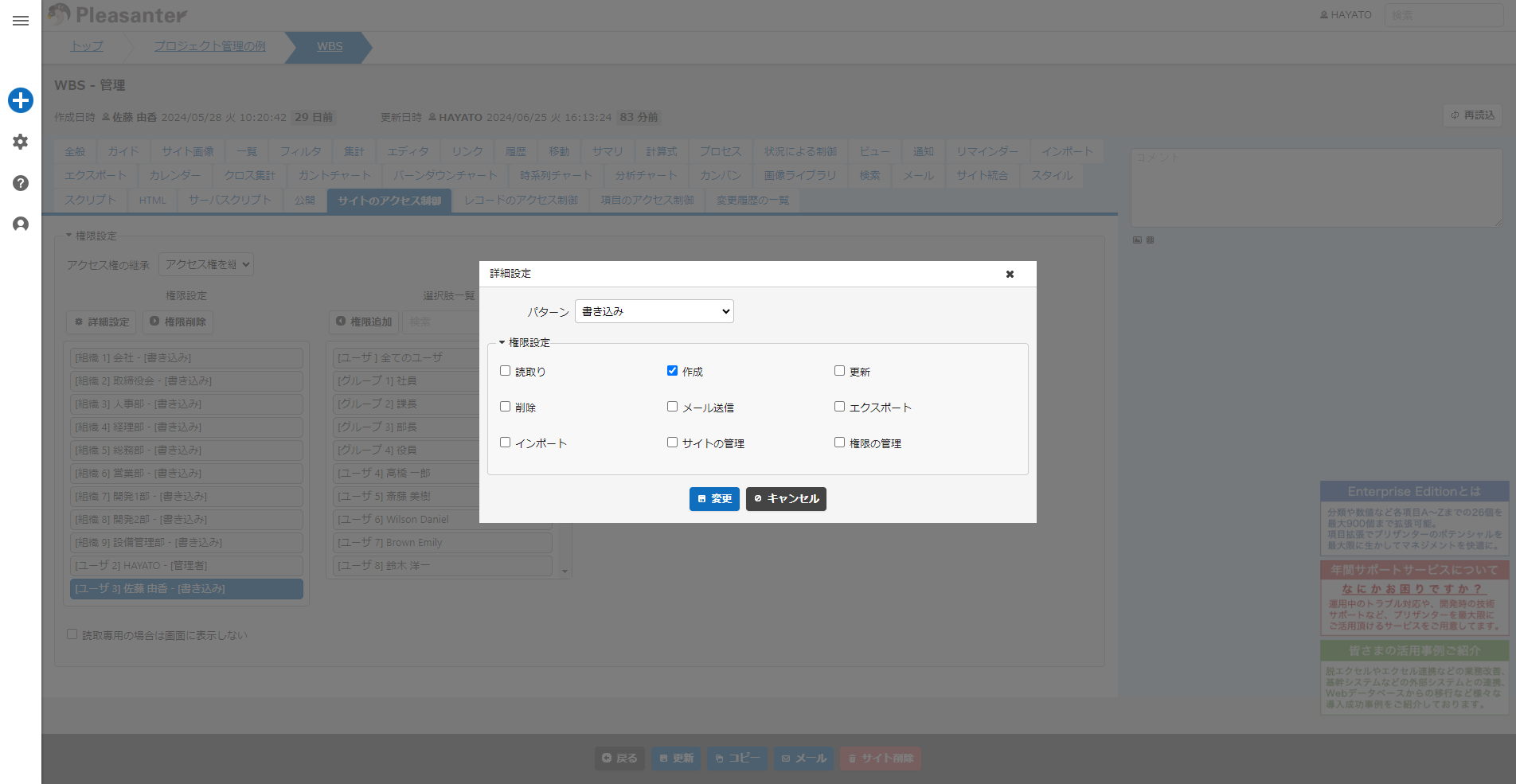Enable the 読取り checkbox
The width and height of the screenshot is (1516, 784).
505,371
